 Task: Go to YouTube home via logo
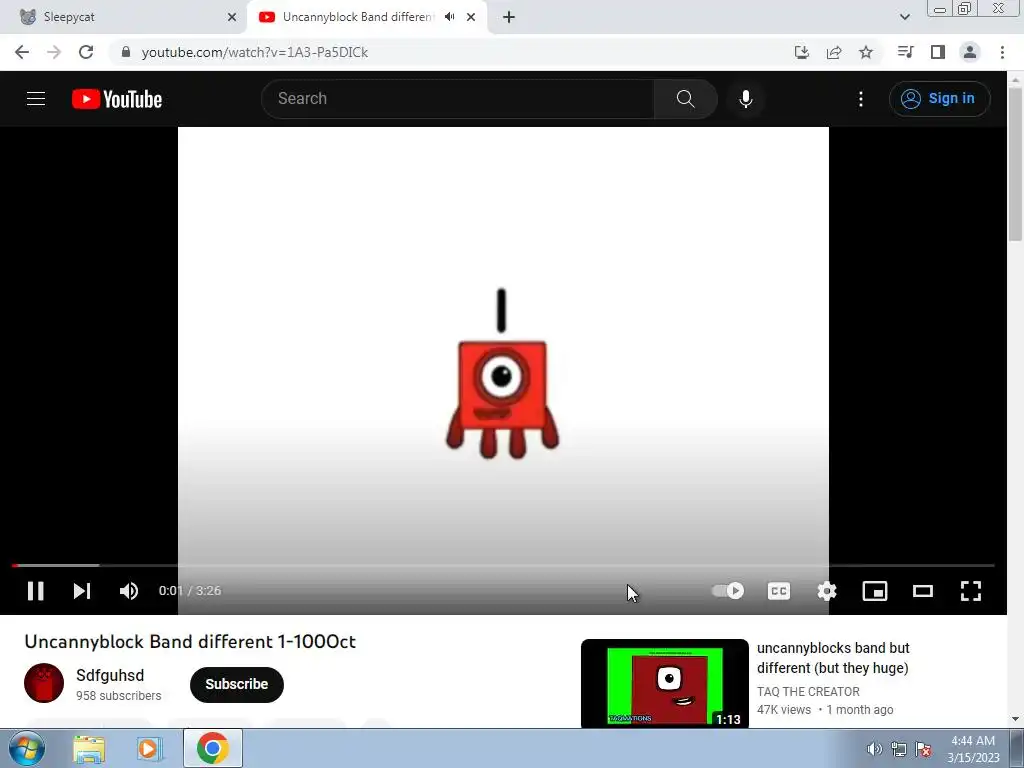click(117, 99)
